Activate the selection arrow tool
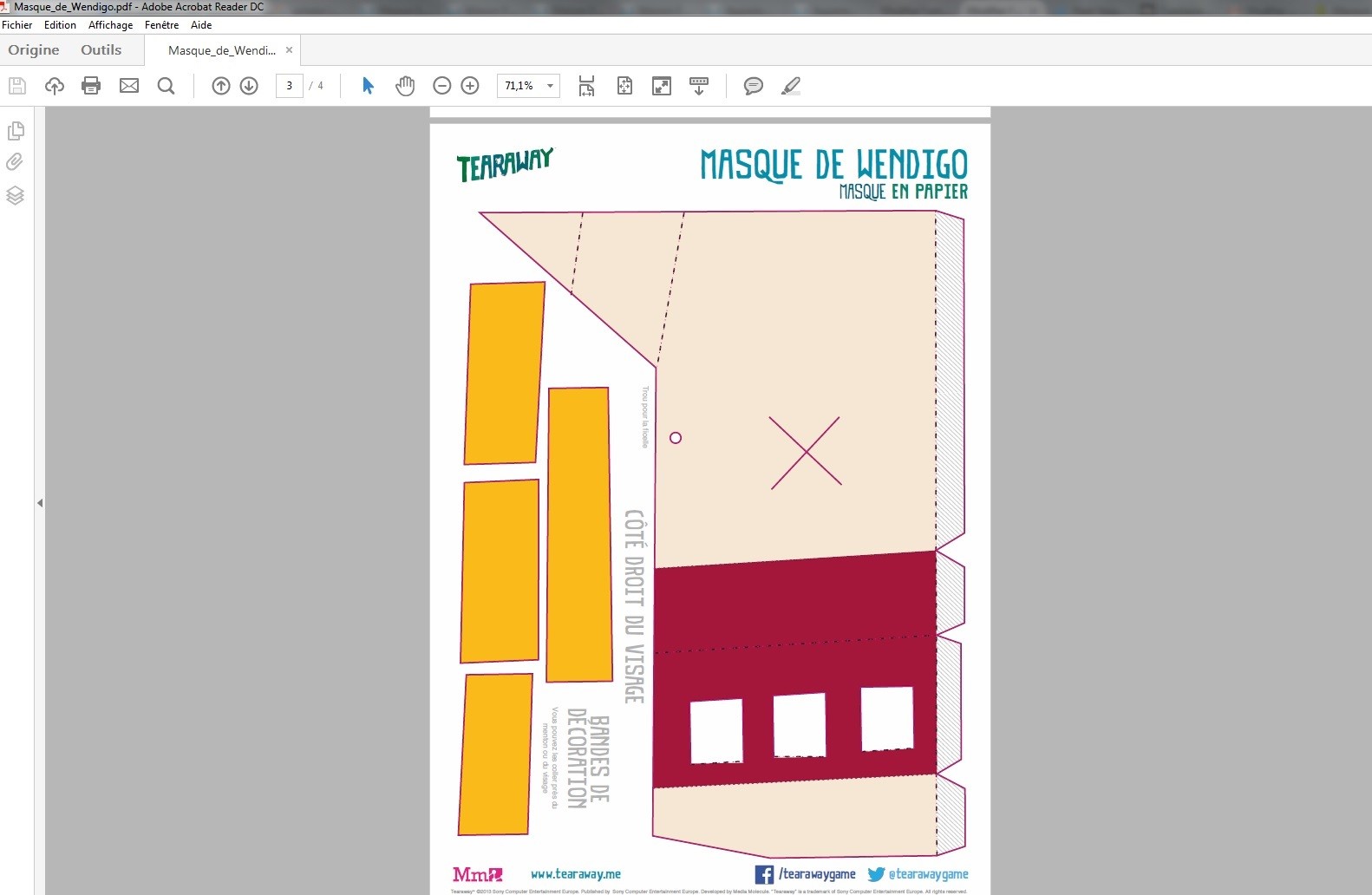1372x895 pixels. [x=368, y=86]
